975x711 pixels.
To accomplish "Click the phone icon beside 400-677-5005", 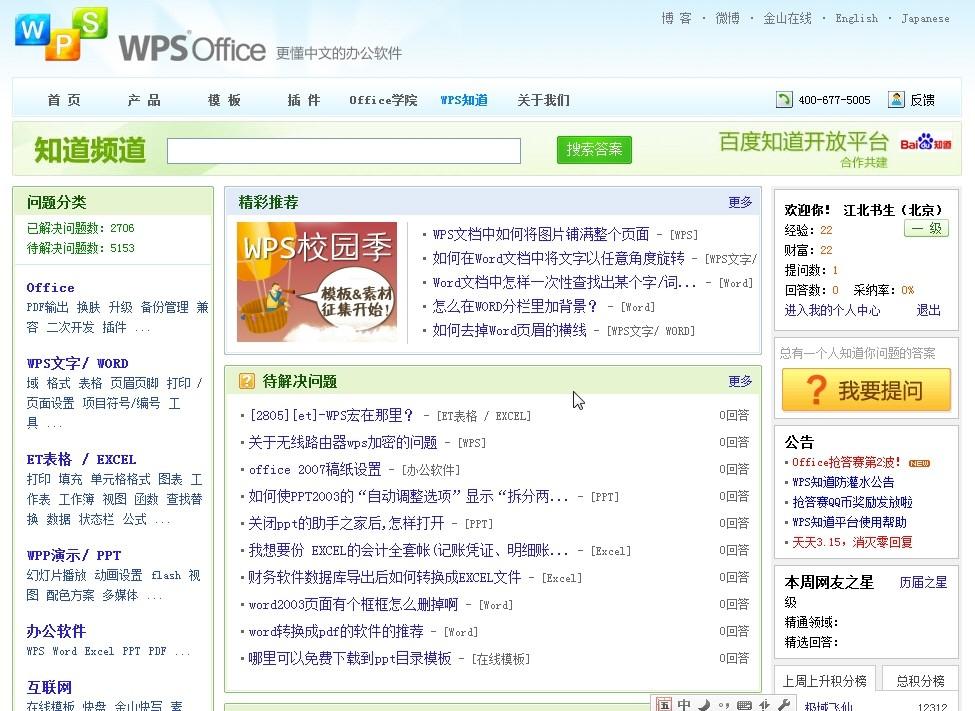I will [x=784, y=100].
